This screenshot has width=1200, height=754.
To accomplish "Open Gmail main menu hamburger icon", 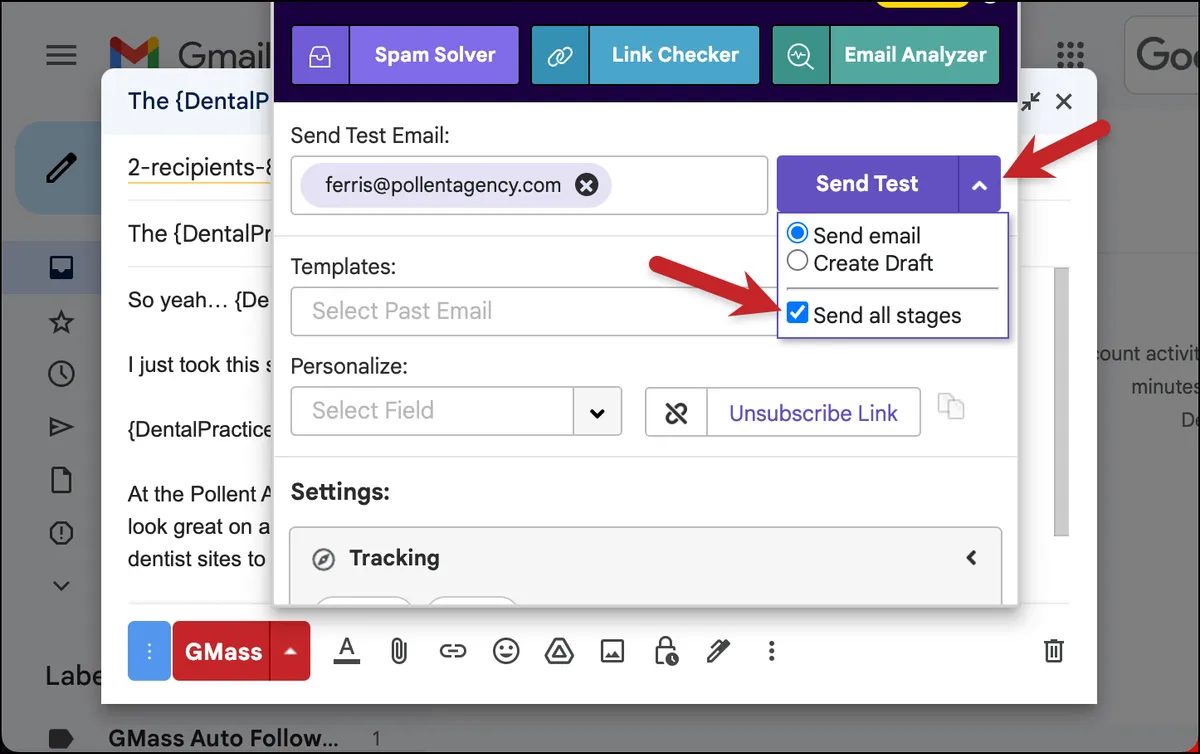I will coord(61,54).
